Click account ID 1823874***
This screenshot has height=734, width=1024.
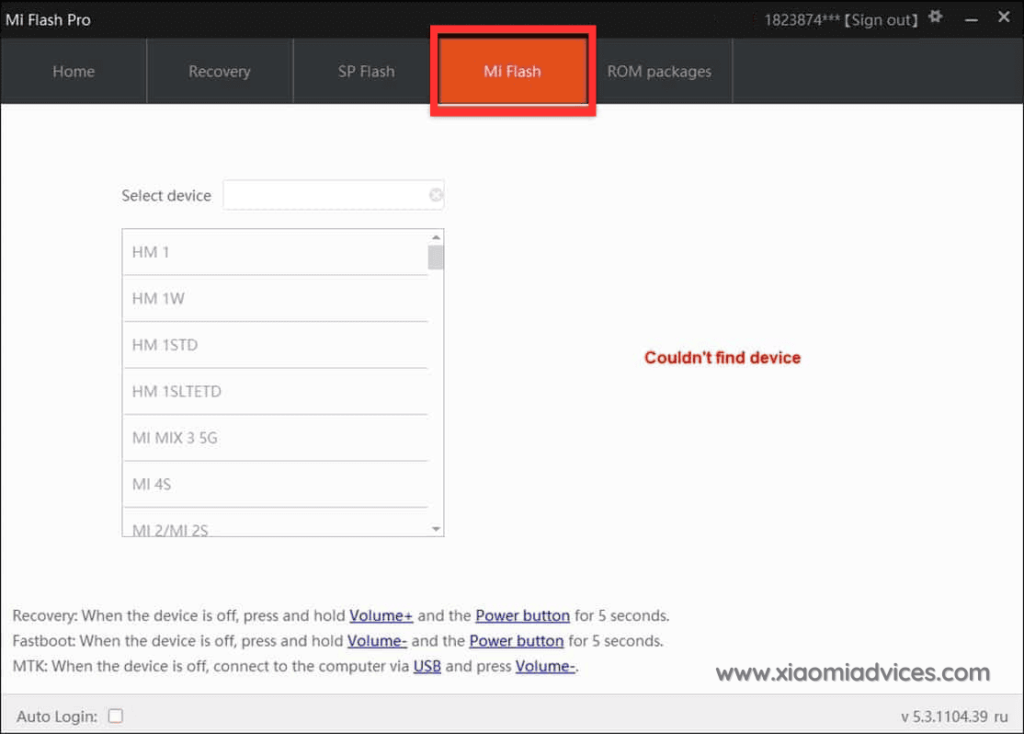coord(802,20)
